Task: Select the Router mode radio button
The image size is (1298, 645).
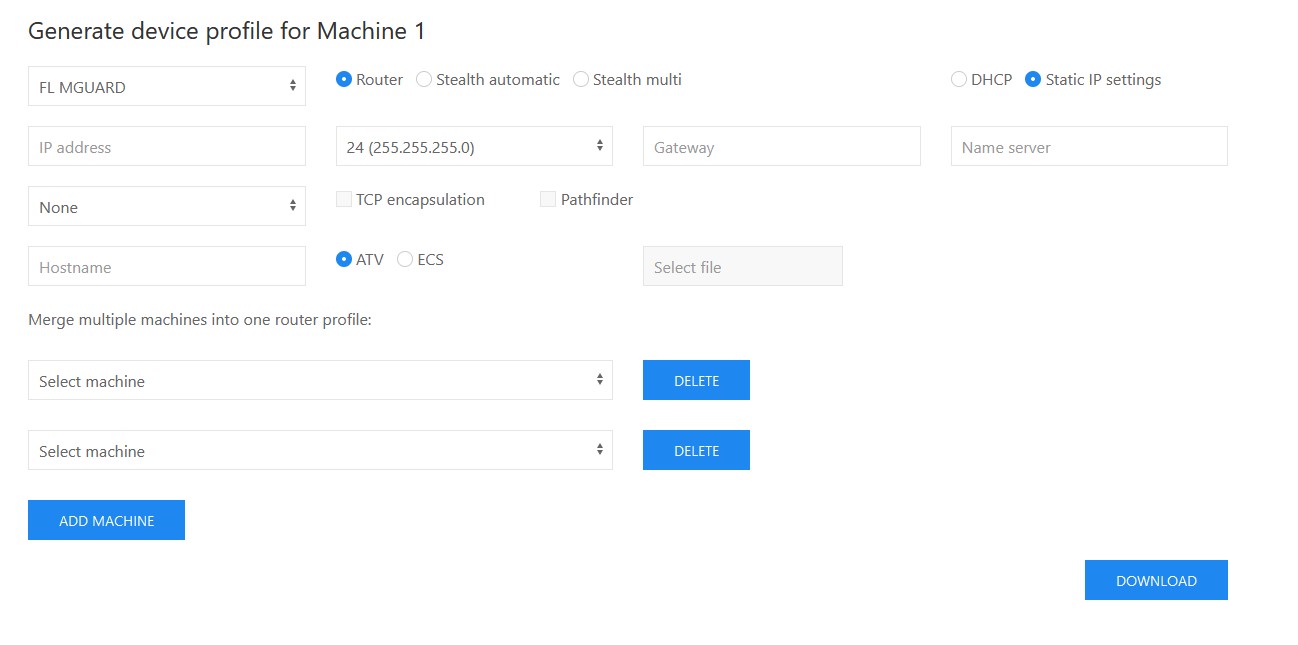Action: tap(344, 80)
